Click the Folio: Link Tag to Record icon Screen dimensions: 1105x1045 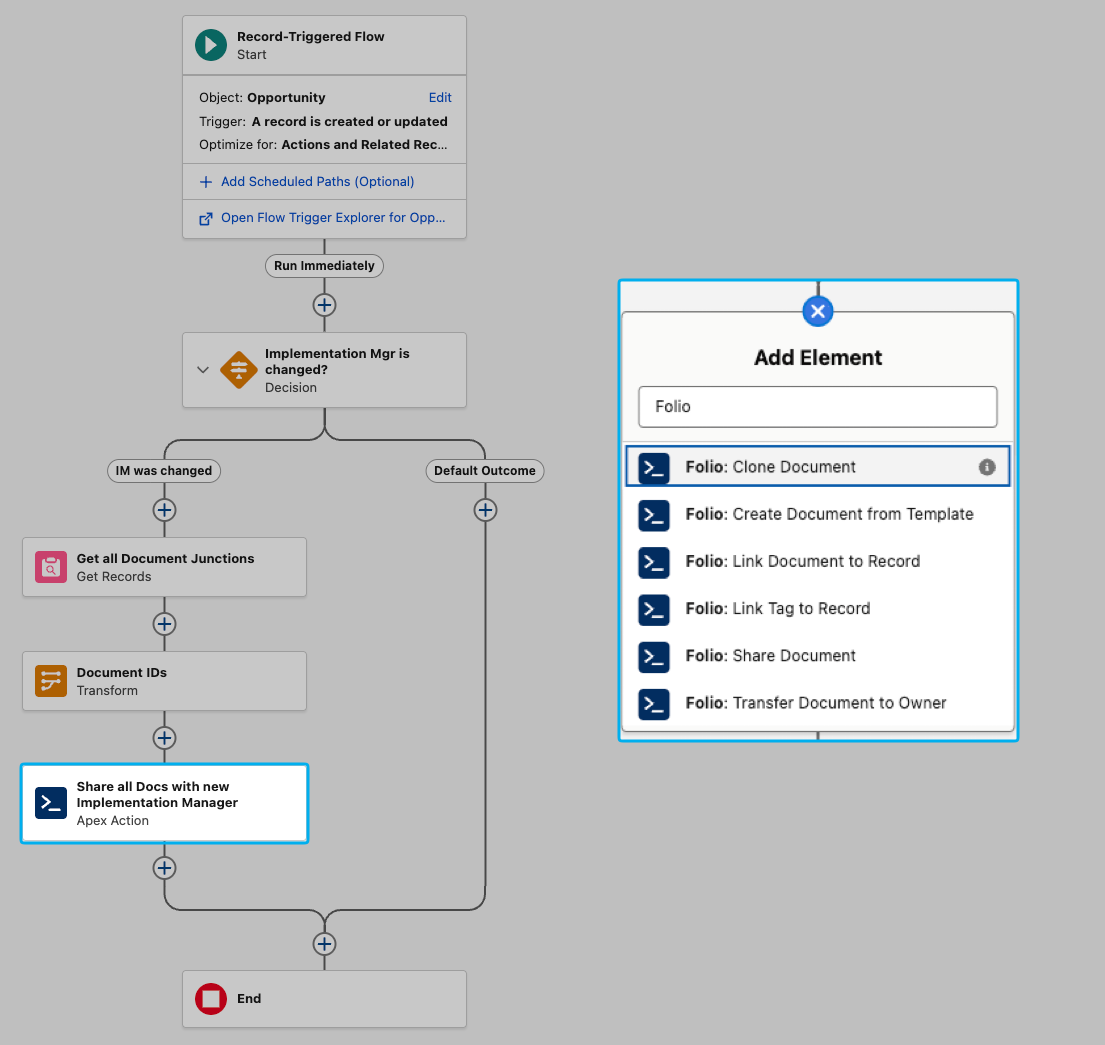point(654,610)
